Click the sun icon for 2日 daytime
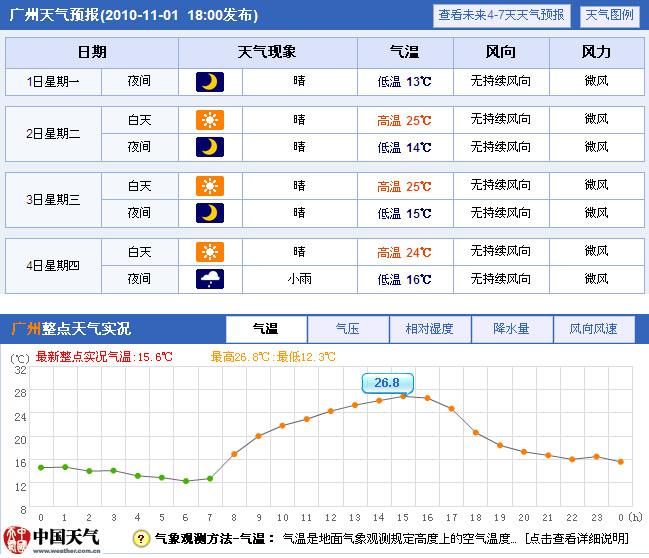649x558 pixels. 210,120
